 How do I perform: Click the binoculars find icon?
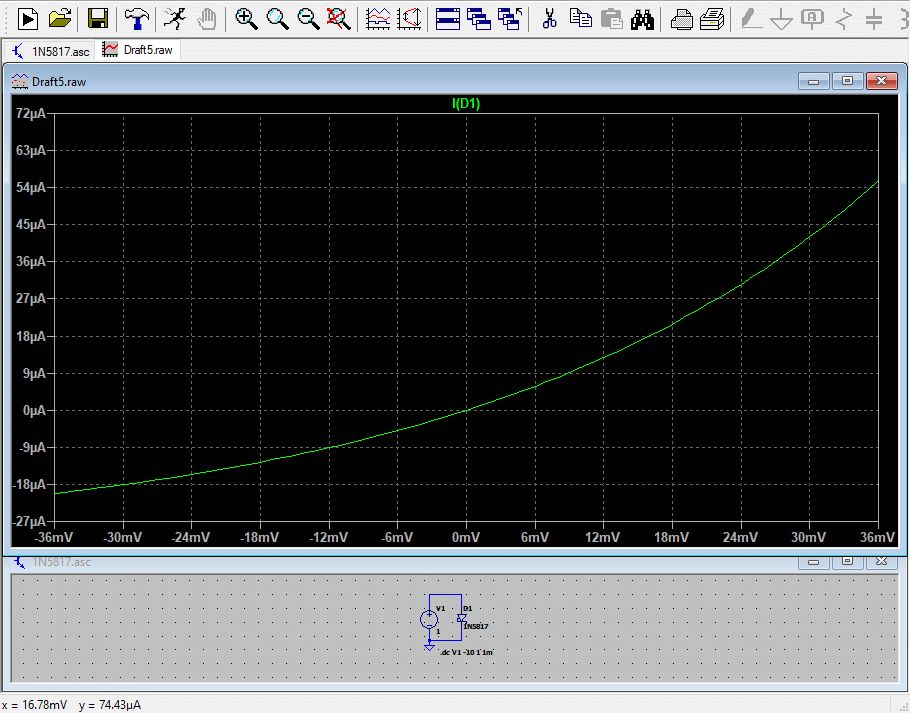click(644, 18)
